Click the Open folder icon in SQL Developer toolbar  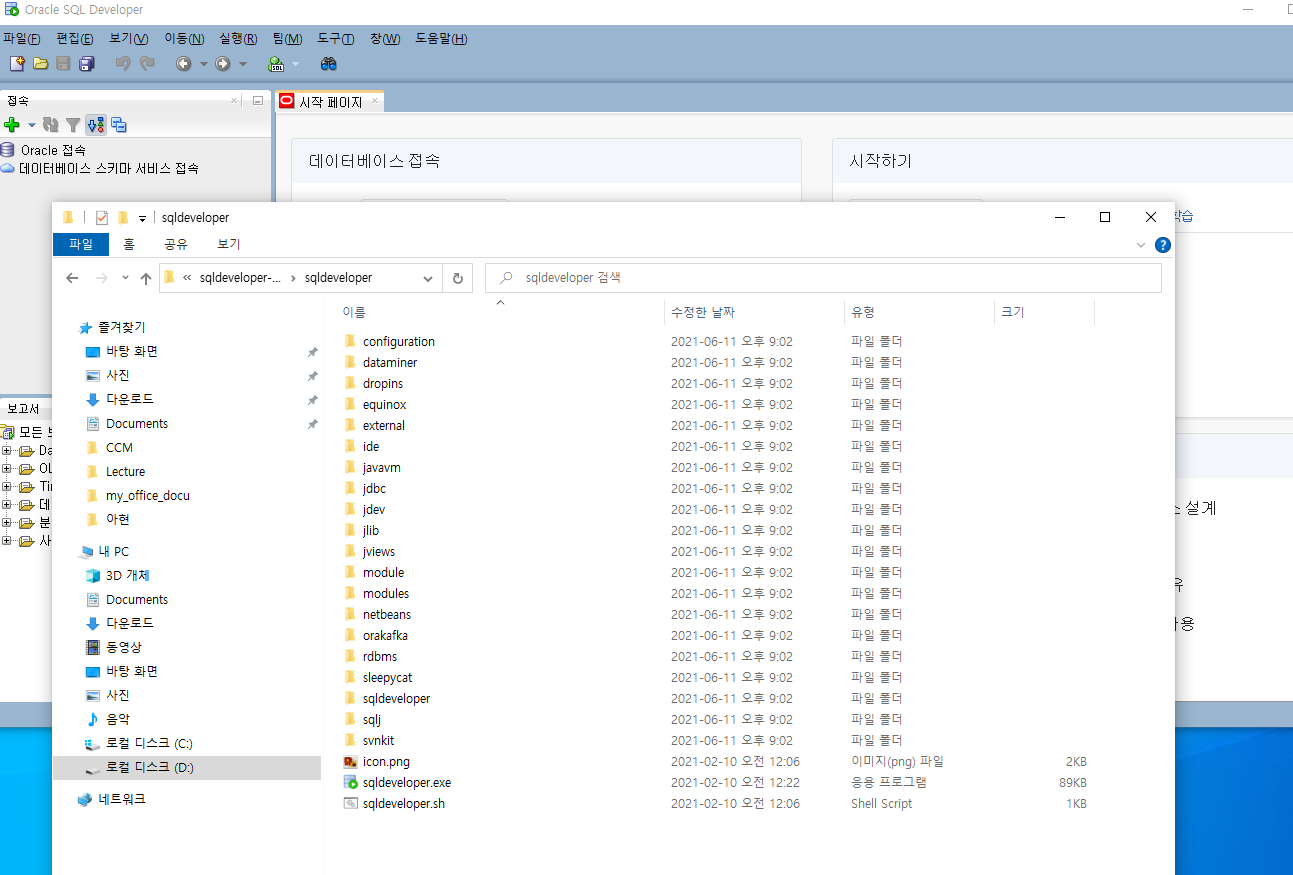tap(41, 63)
